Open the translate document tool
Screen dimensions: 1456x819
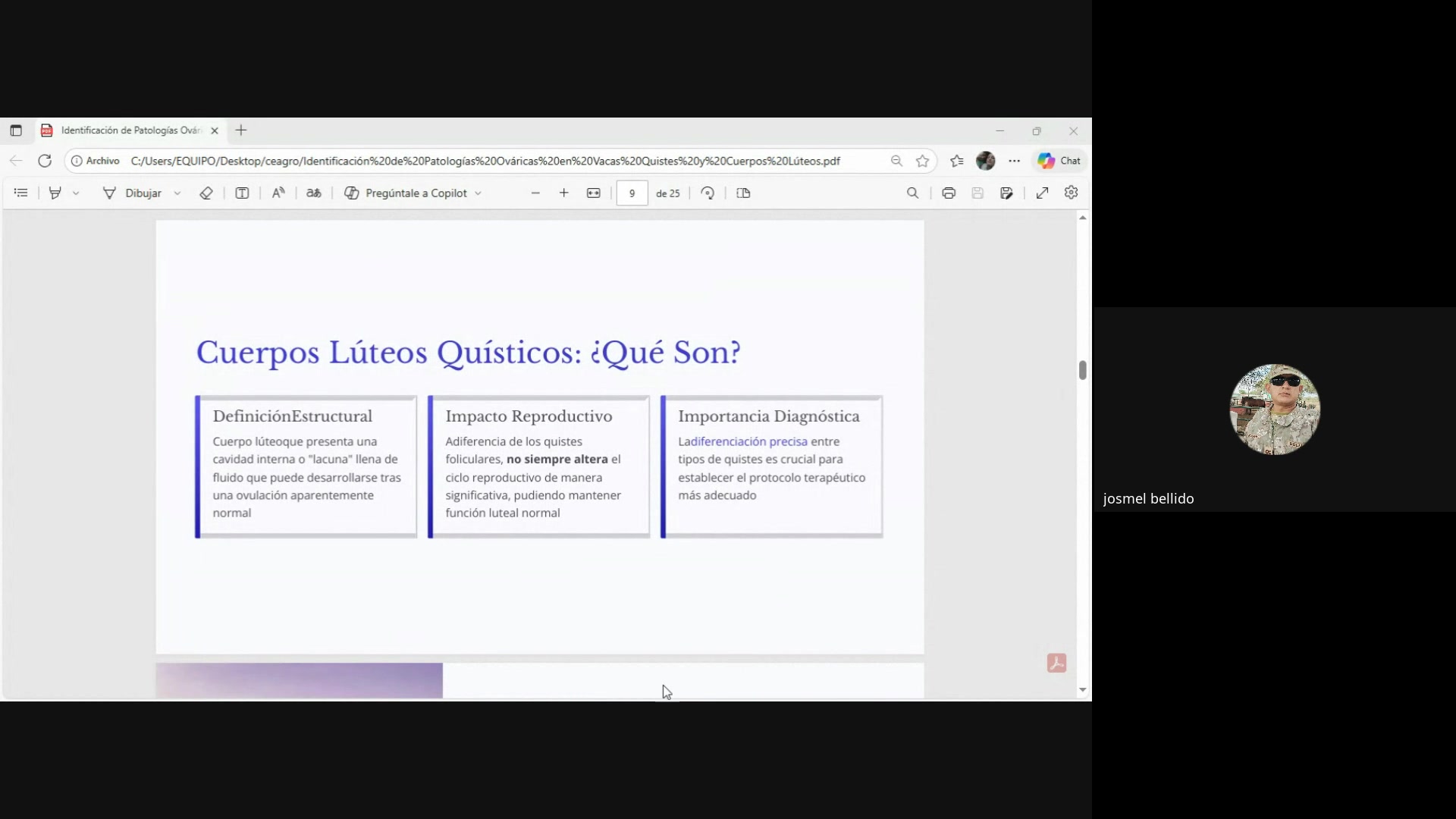click(313, 193)
